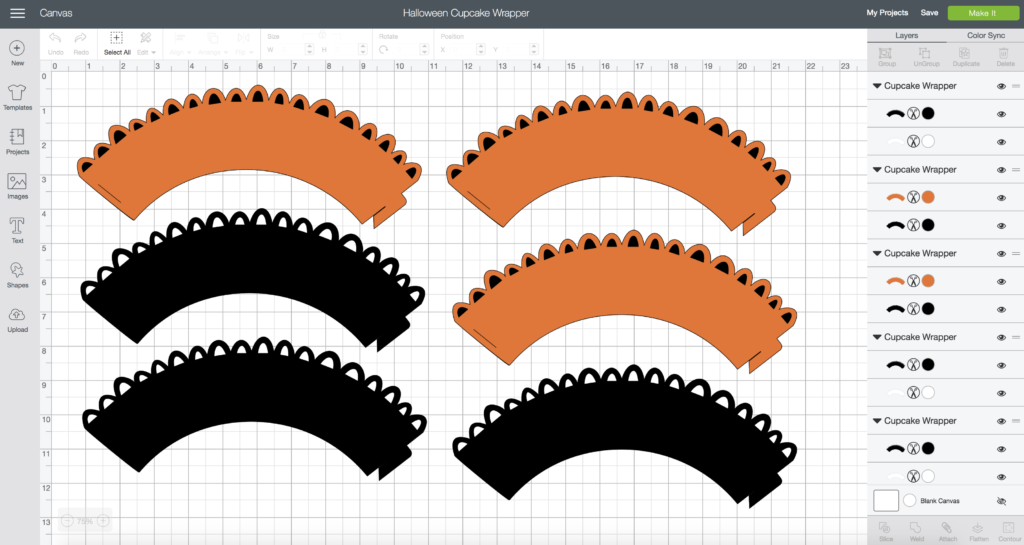
Task: Hide the black layer in first Cupcake Wrapper group
Action: point(1001,114)
